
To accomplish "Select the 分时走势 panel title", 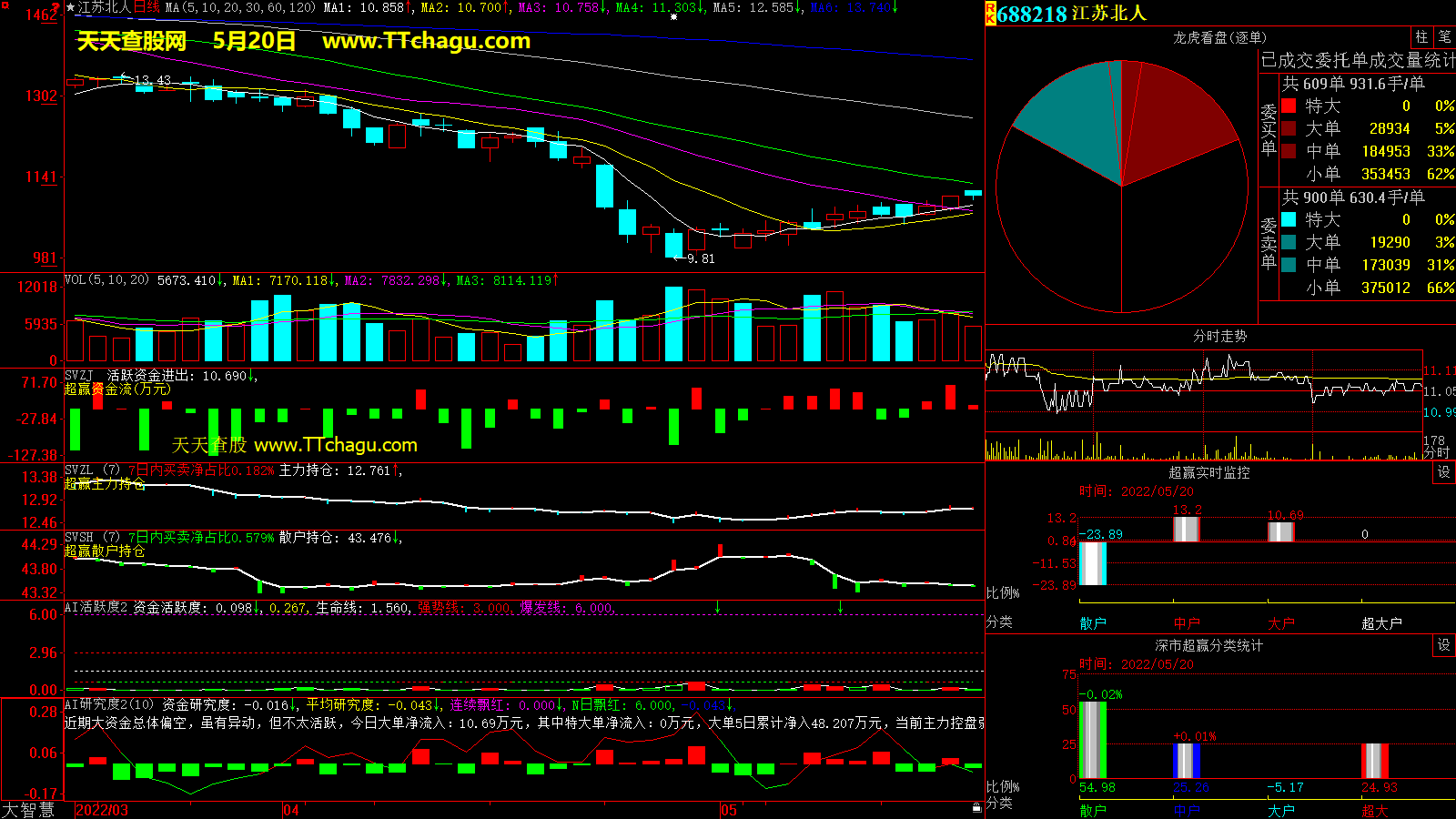I will point(1219,336).
